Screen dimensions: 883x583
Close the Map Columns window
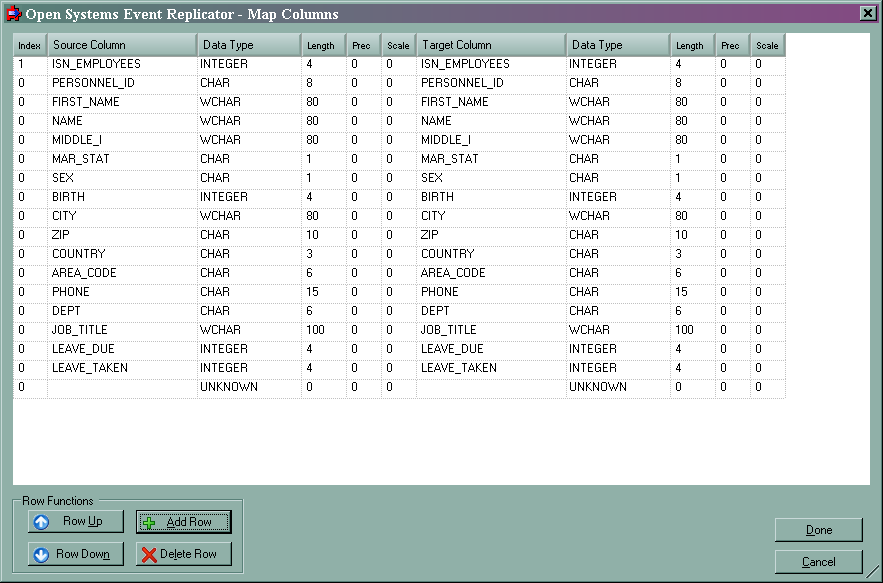tap(867, 13)
